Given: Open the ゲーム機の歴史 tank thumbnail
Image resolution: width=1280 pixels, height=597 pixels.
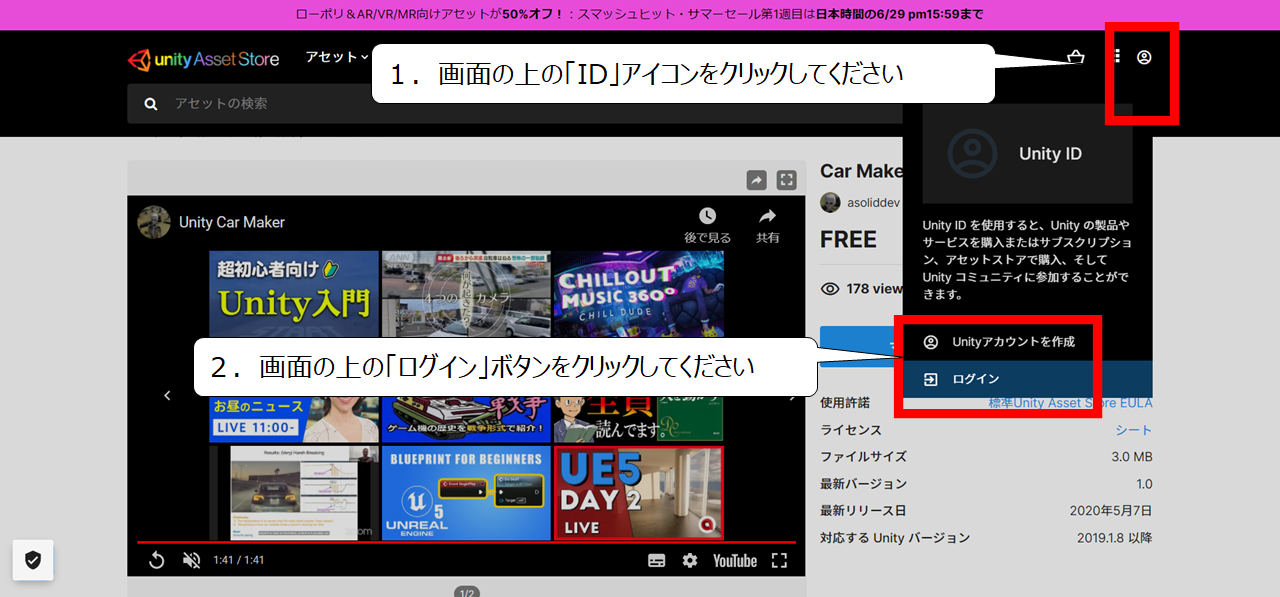Looking at the screenshot, I should tap(466, 420).
